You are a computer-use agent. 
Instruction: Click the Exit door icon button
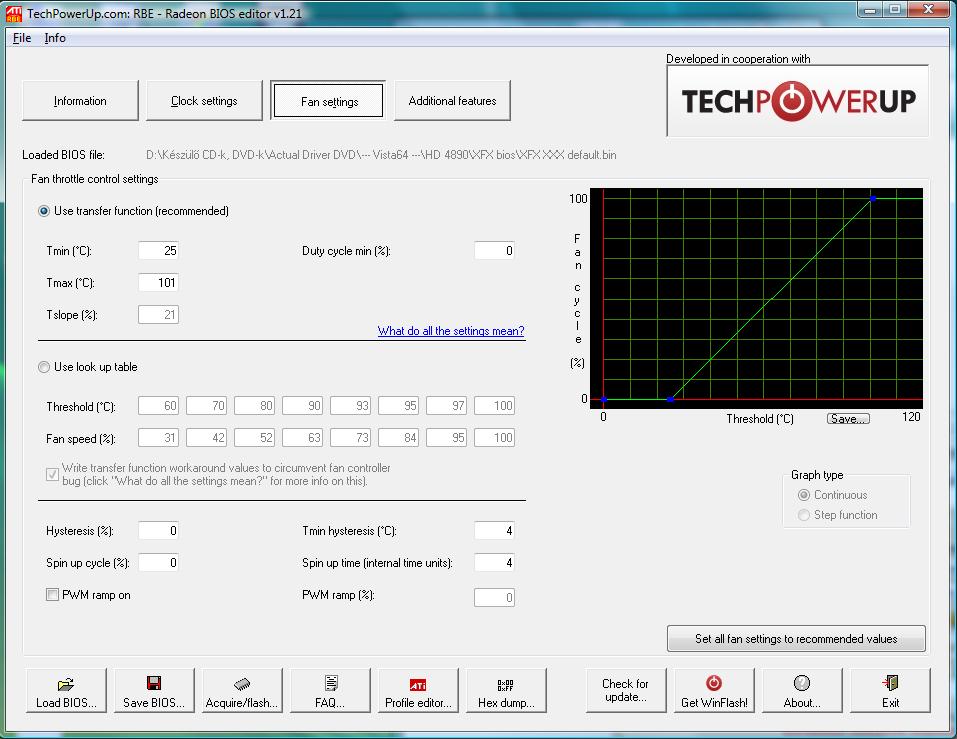[x=890, y=690]
